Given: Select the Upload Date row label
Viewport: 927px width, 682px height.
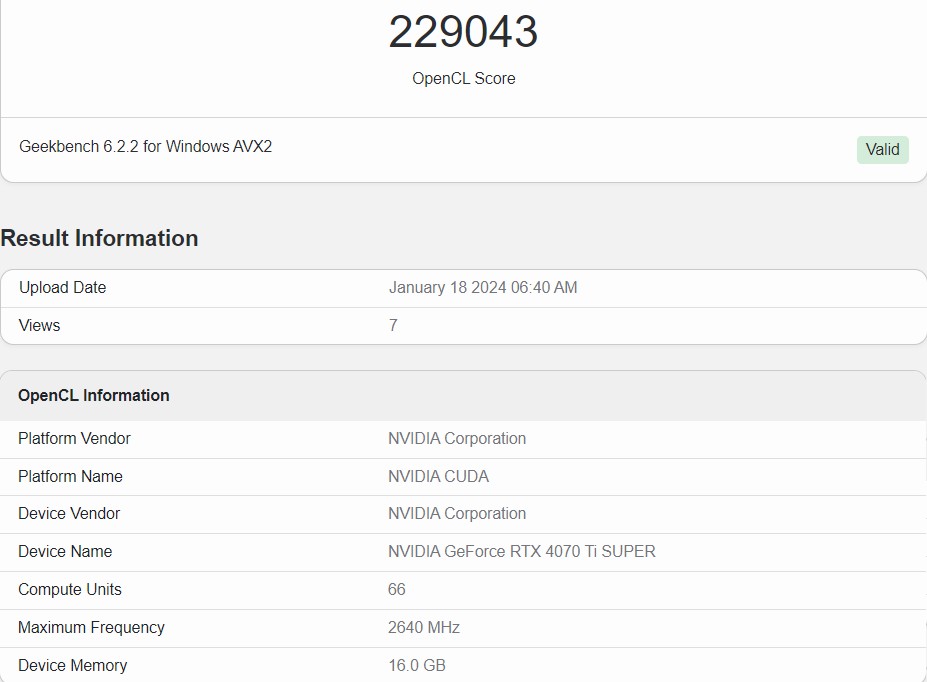Looking at the screenshot, I should pyautogui.click(x=62, y=287).
